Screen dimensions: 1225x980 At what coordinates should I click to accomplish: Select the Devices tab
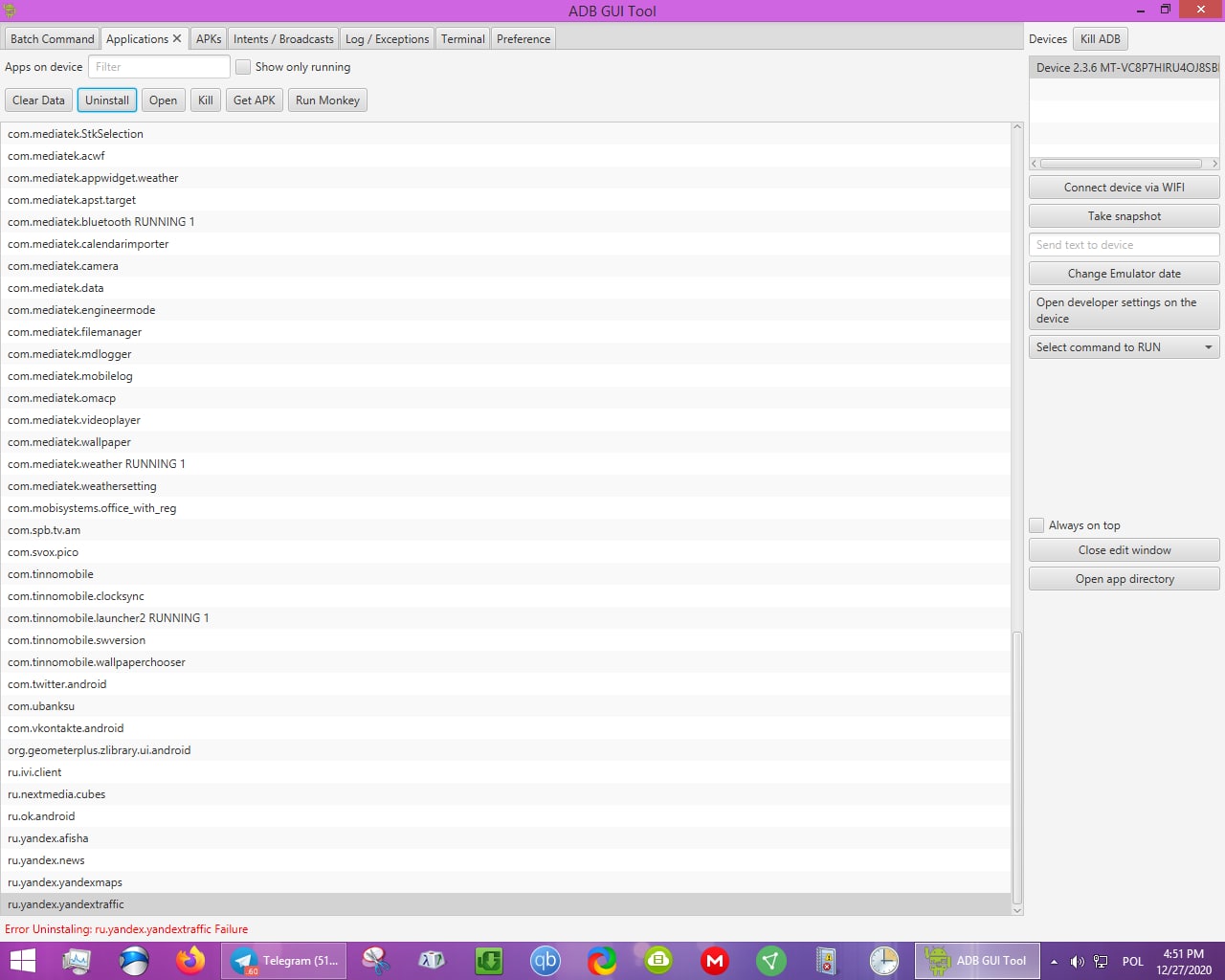[1048, 39]
